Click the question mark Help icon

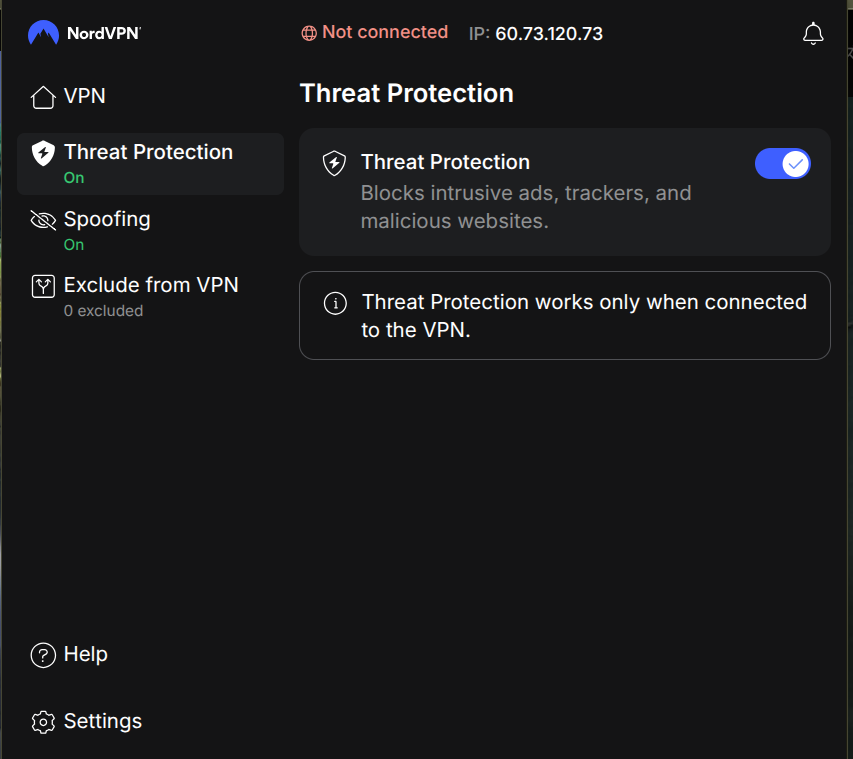(x=43, y=655)
